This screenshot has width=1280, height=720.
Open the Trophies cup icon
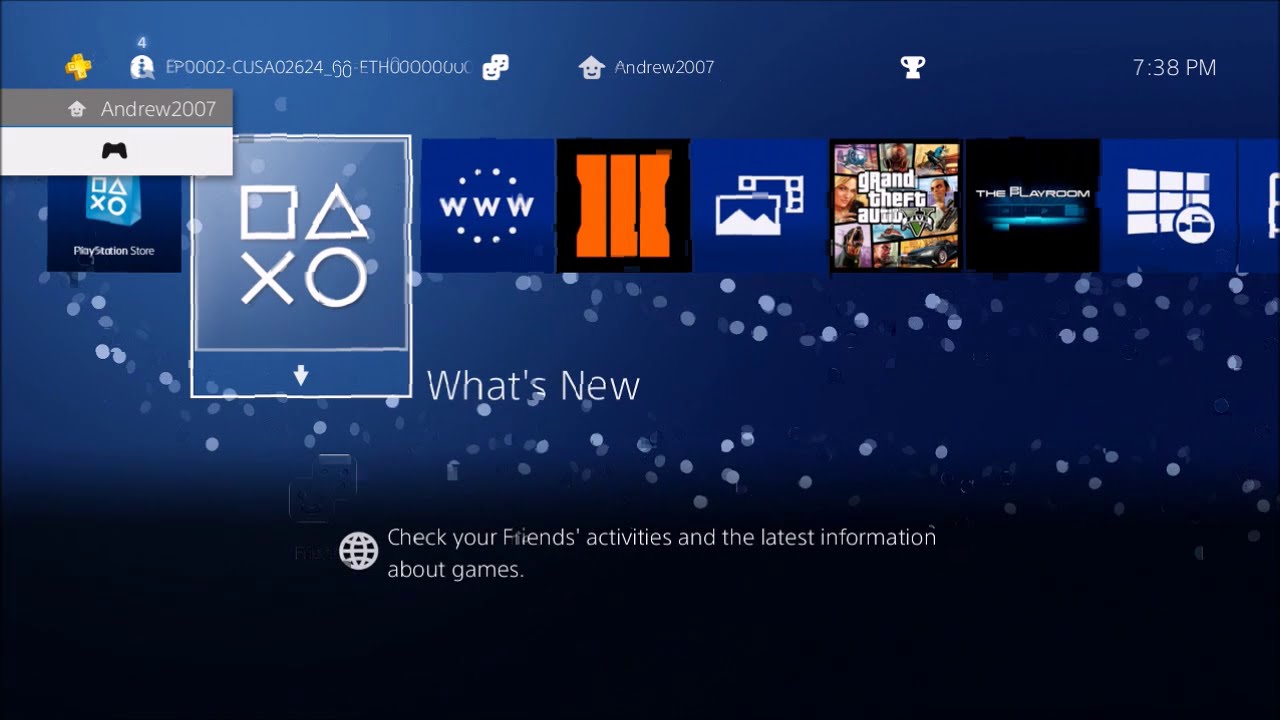[913, 67]
